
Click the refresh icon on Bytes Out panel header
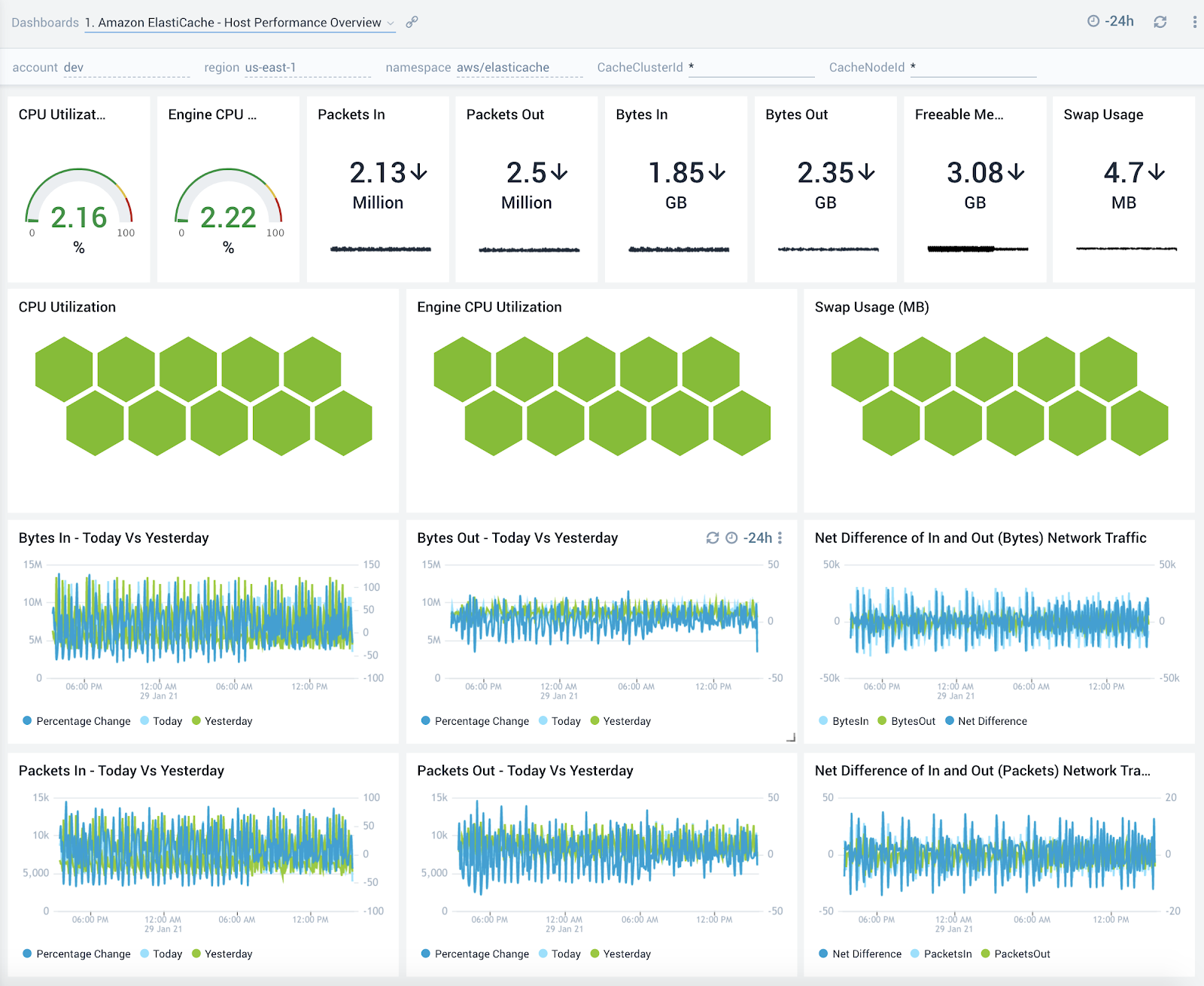click(x=712, y=538)
